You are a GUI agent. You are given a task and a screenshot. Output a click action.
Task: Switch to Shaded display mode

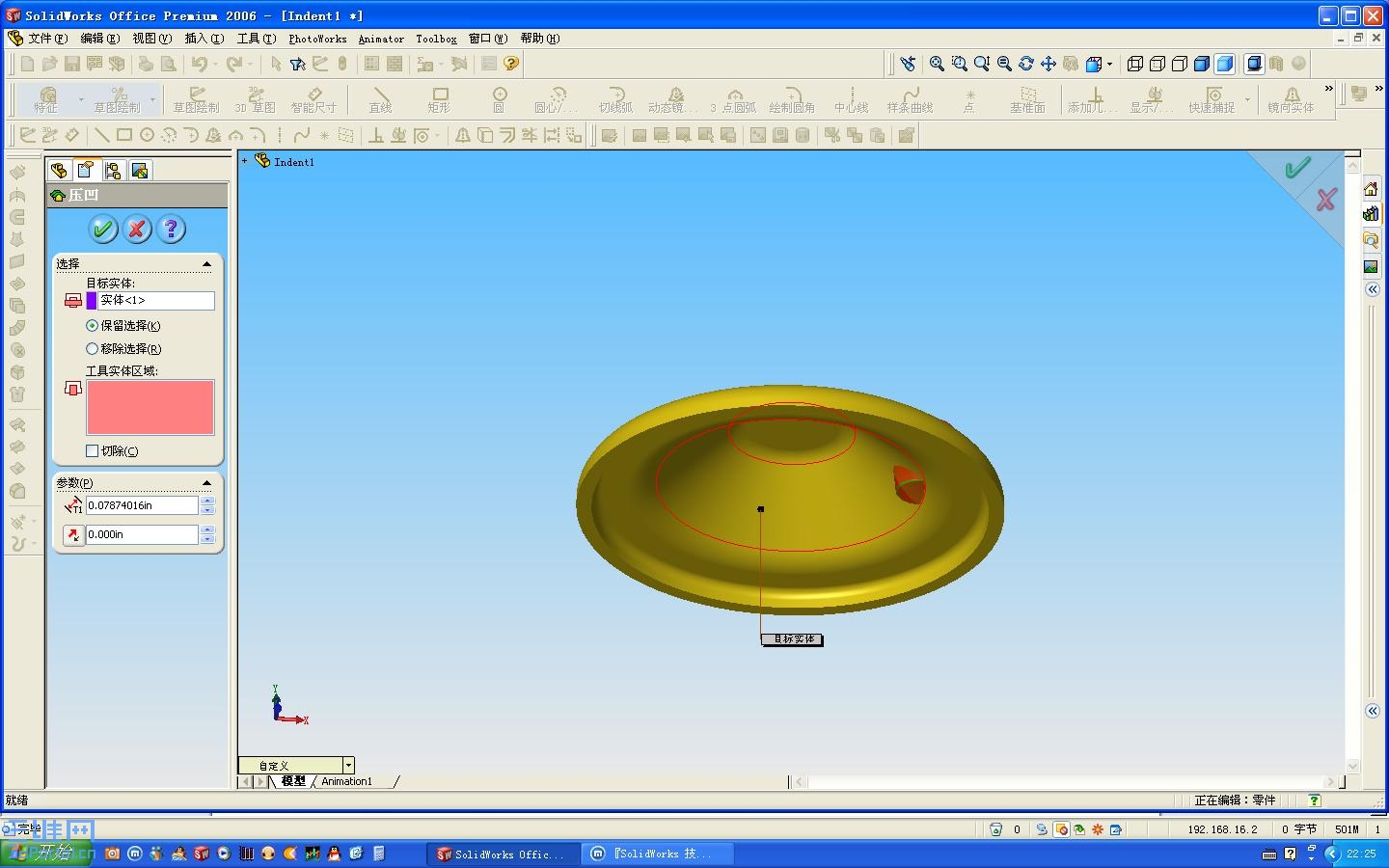click(1225, 64)
